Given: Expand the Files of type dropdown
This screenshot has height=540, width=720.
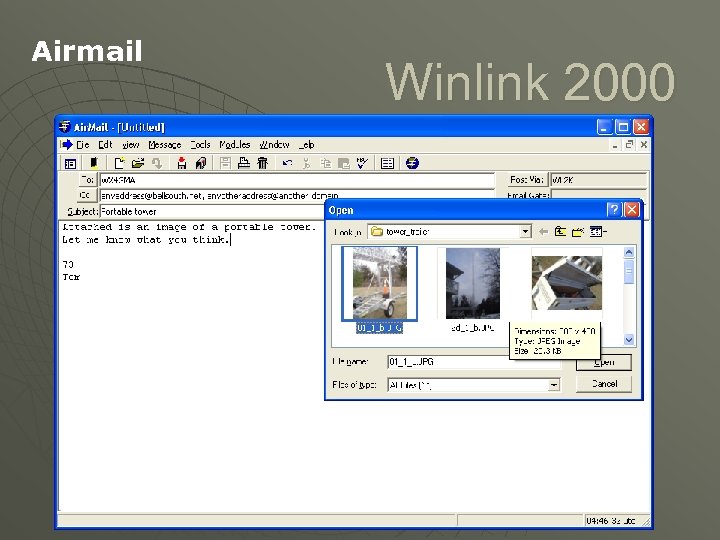Looking at the screenshot, I should 554,385.
